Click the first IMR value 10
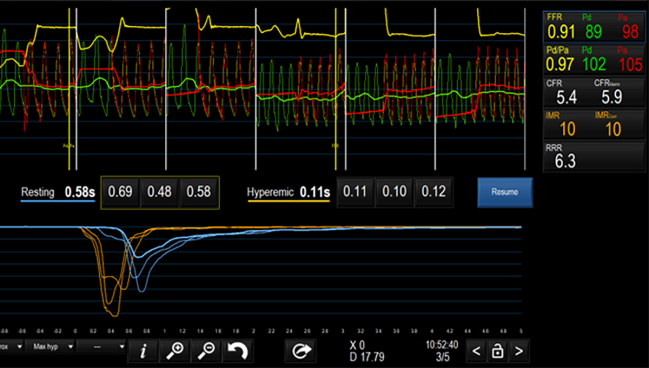This screenshot has height=368, width=649. 567,130
